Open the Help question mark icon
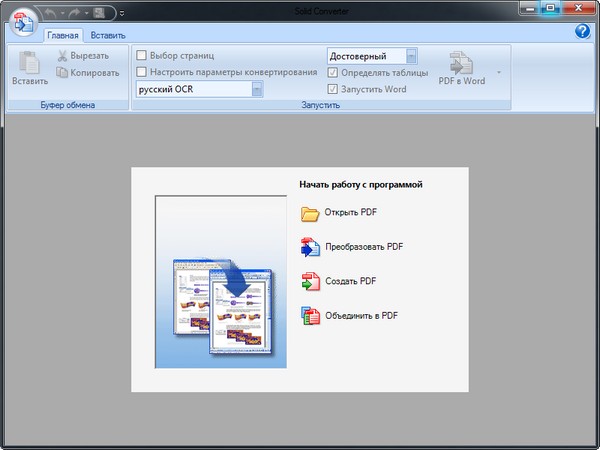Screen dimensions: 600x450 point(582,32)
